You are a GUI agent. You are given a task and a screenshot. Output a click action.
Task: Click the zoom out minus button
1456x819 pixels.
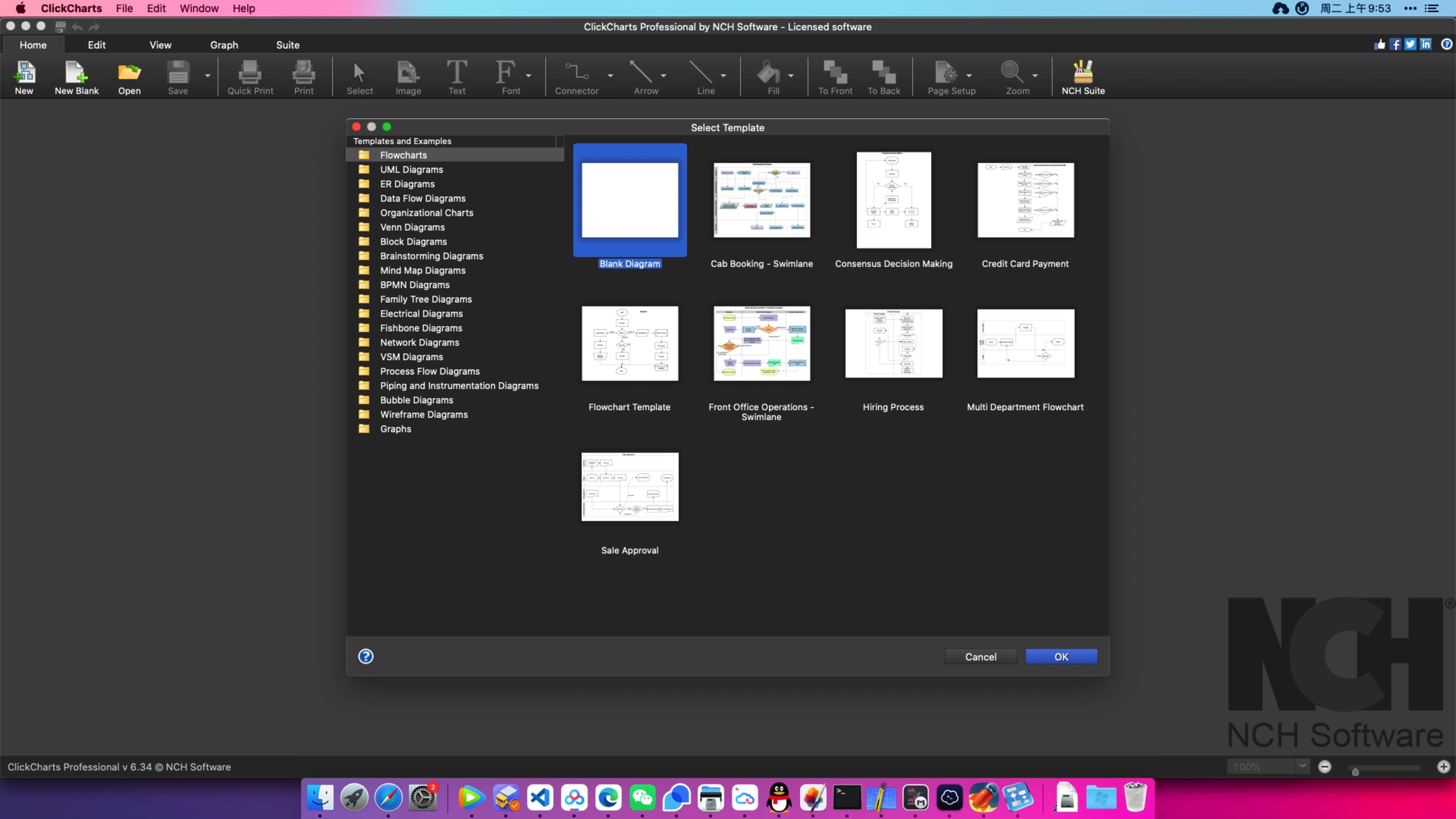pos(1325,766)
